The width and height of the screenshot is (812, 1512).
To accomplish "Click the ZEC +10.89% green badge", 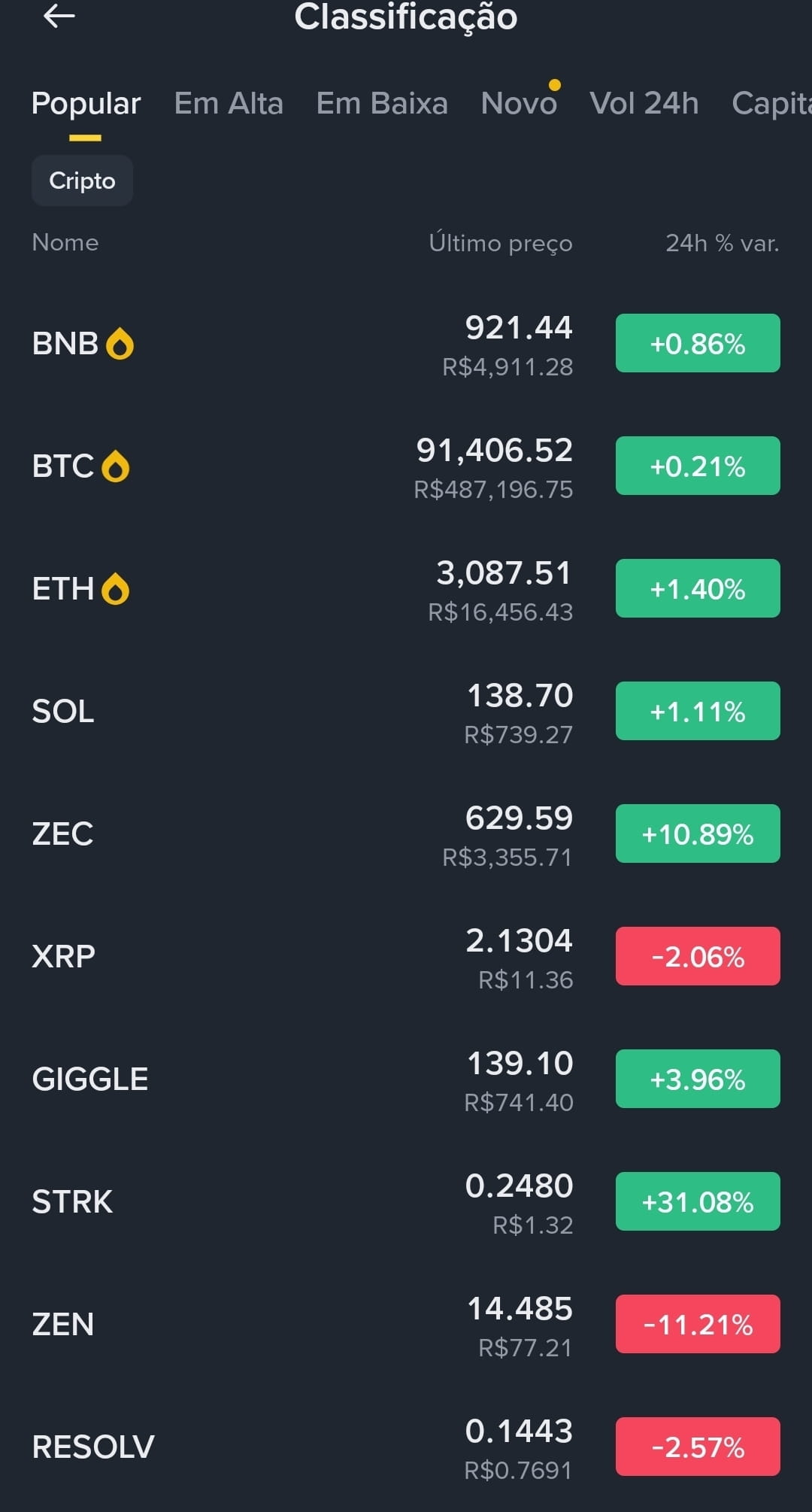I will click(698, 833).
